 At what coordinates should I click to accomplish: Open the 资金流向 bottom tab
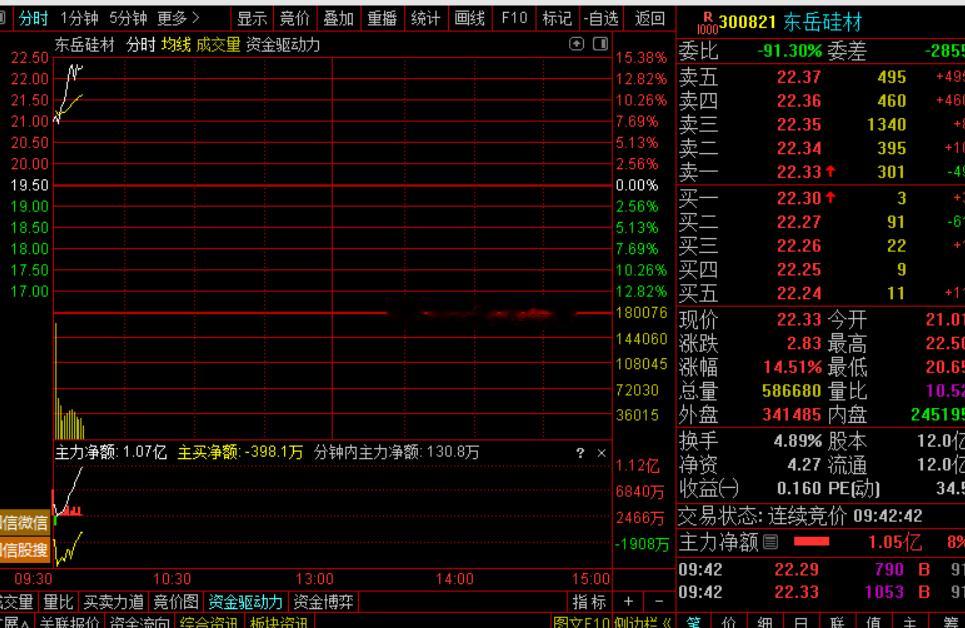(140, 622)
